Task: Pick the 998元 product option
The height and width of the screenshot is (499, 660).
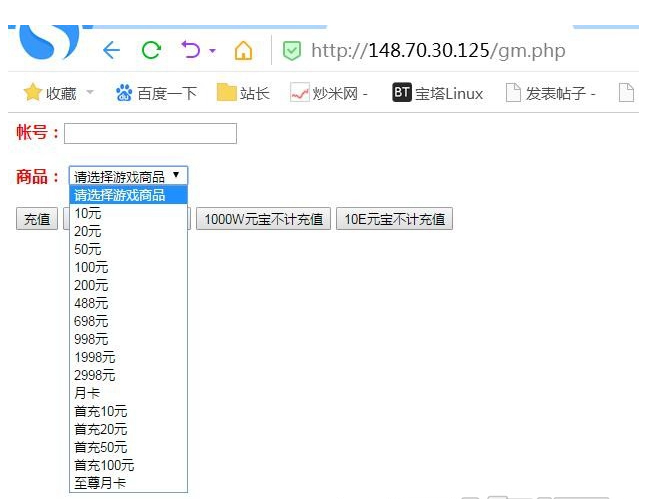Action: 91,339
